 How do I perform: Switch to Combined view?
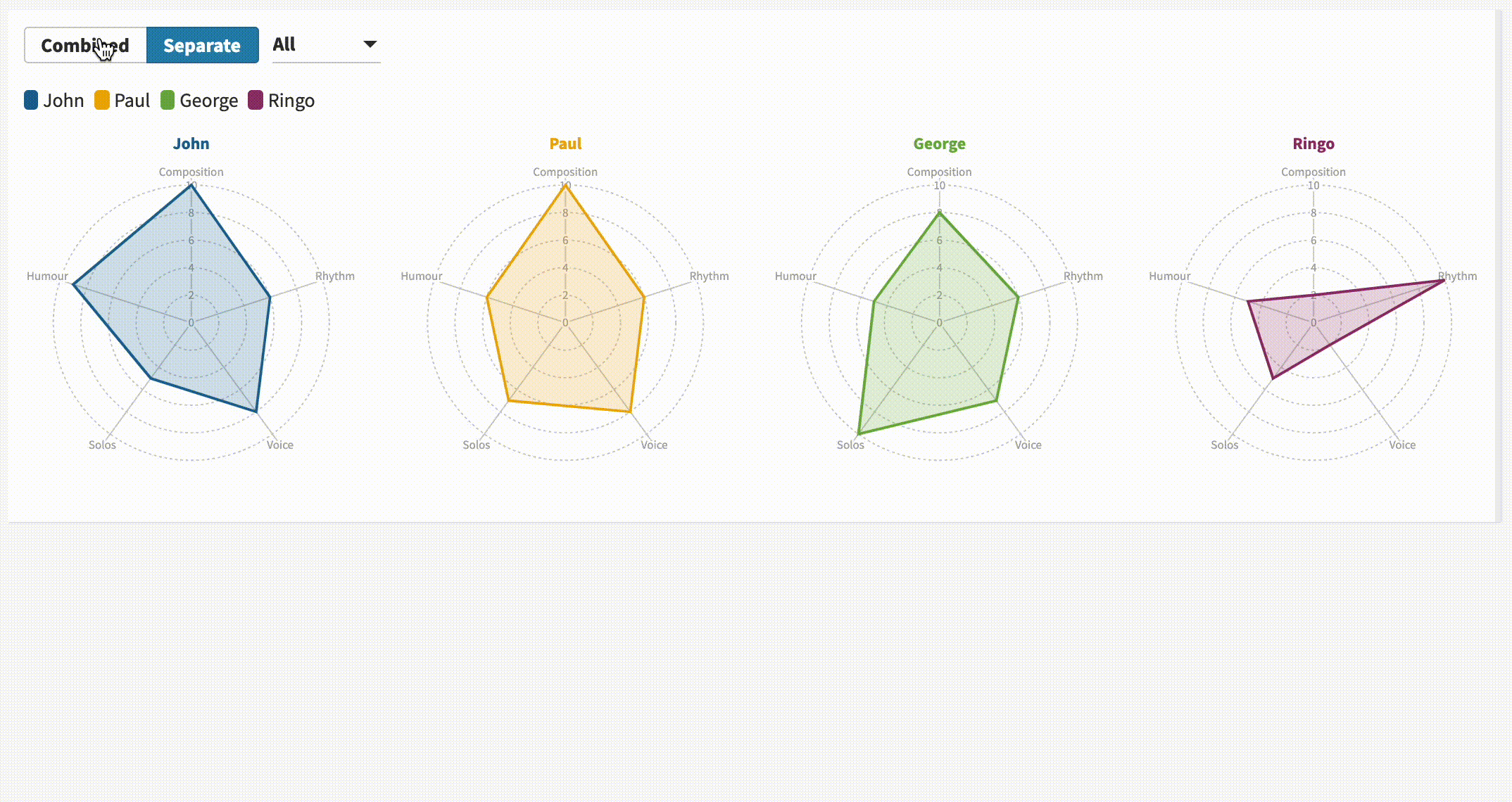[85, 45]
